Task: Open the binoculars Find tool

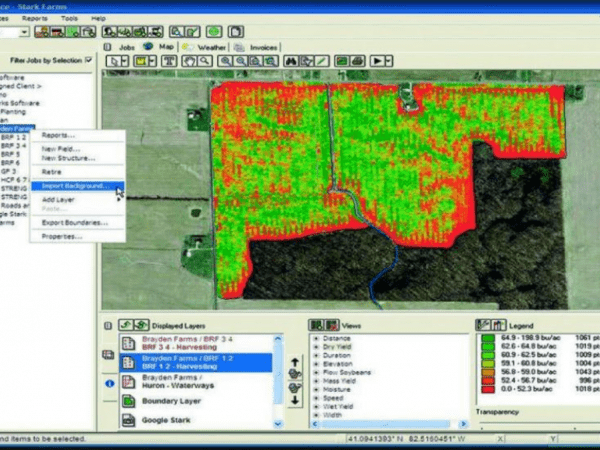Action: [292, 61]
